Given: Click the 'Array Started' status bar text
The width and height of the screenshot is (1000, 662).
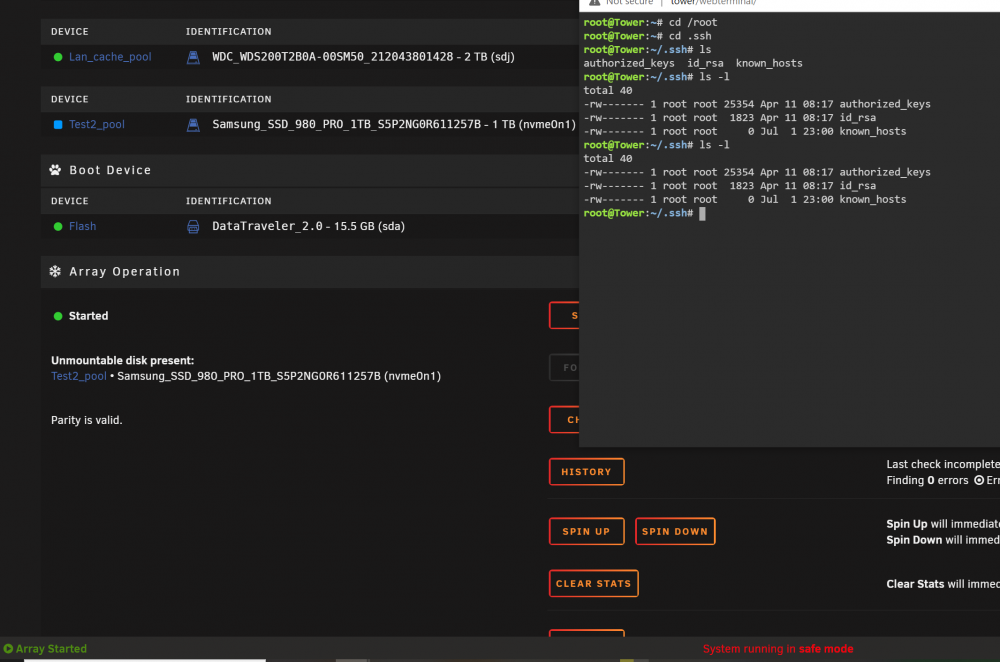Looking at the screenshot, I should click(x=51, y=649).
